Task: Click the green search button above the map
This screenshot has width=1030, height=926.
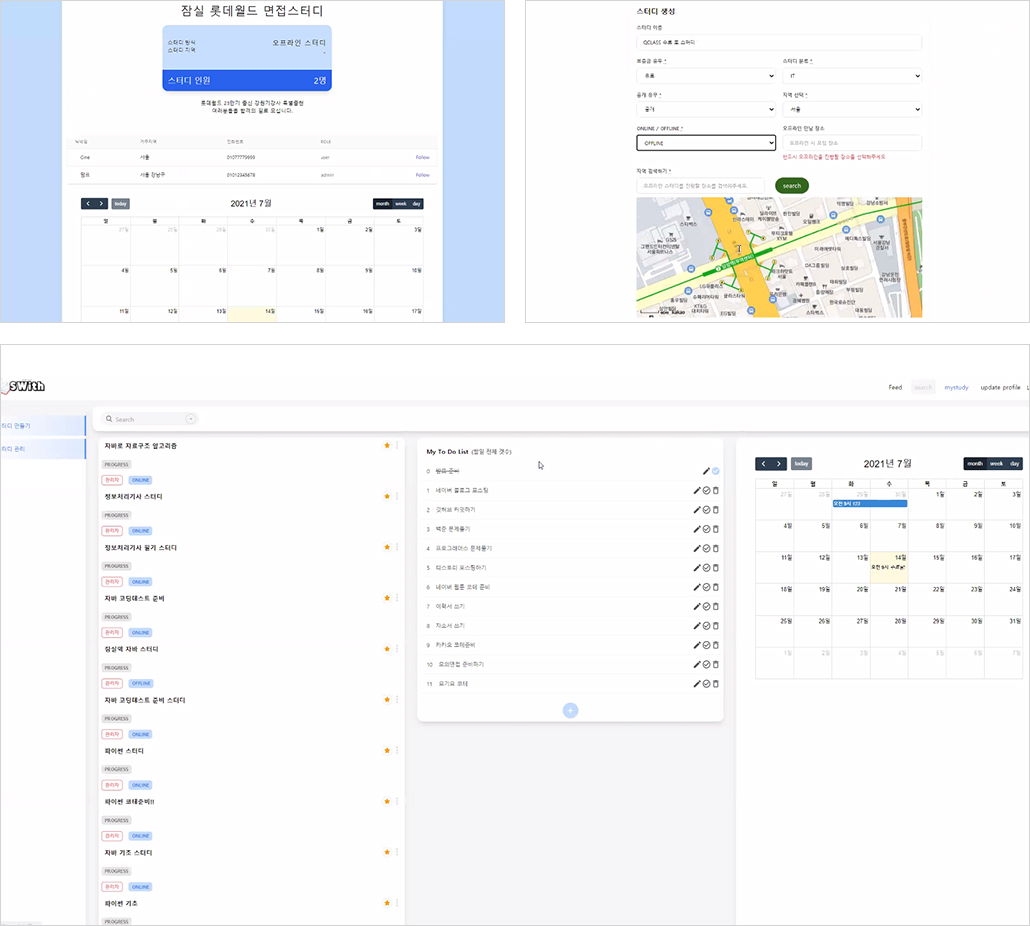Action: pos(792,186)
